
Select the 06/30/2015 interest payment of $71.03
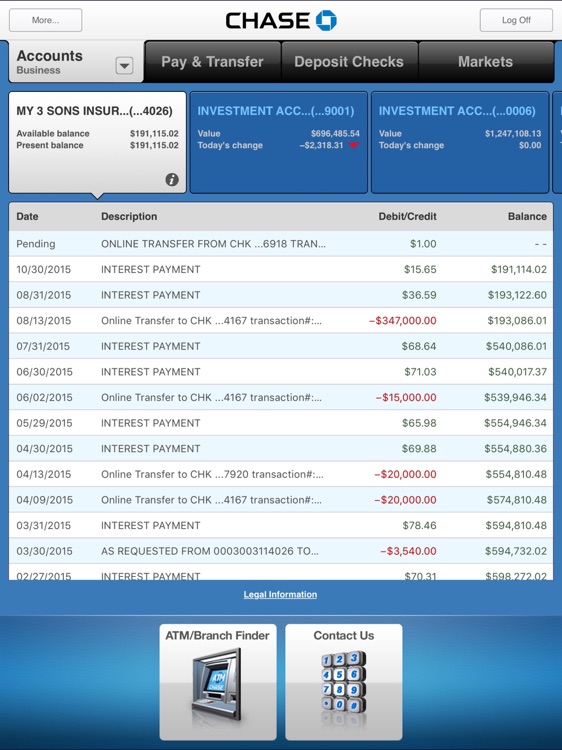coord(281,372)
